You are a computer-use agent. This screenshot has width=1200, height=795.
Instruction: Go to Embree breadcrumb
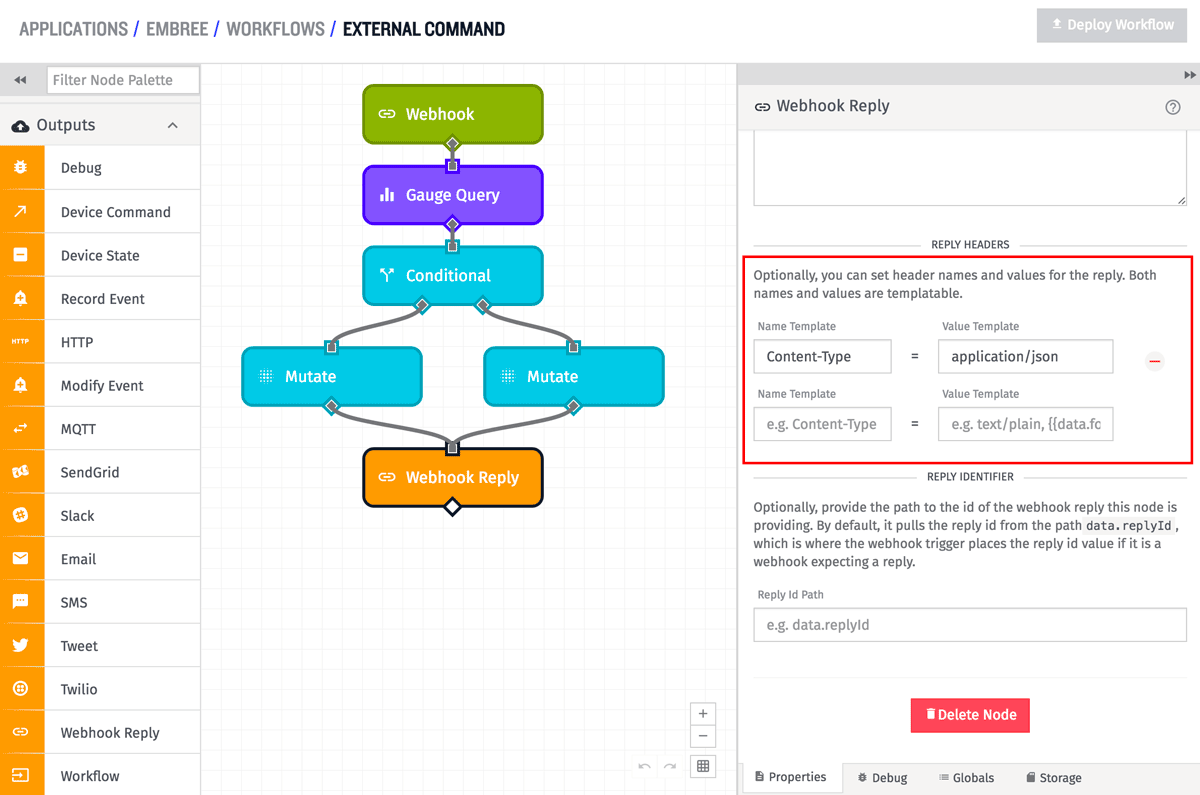[176, 29]
